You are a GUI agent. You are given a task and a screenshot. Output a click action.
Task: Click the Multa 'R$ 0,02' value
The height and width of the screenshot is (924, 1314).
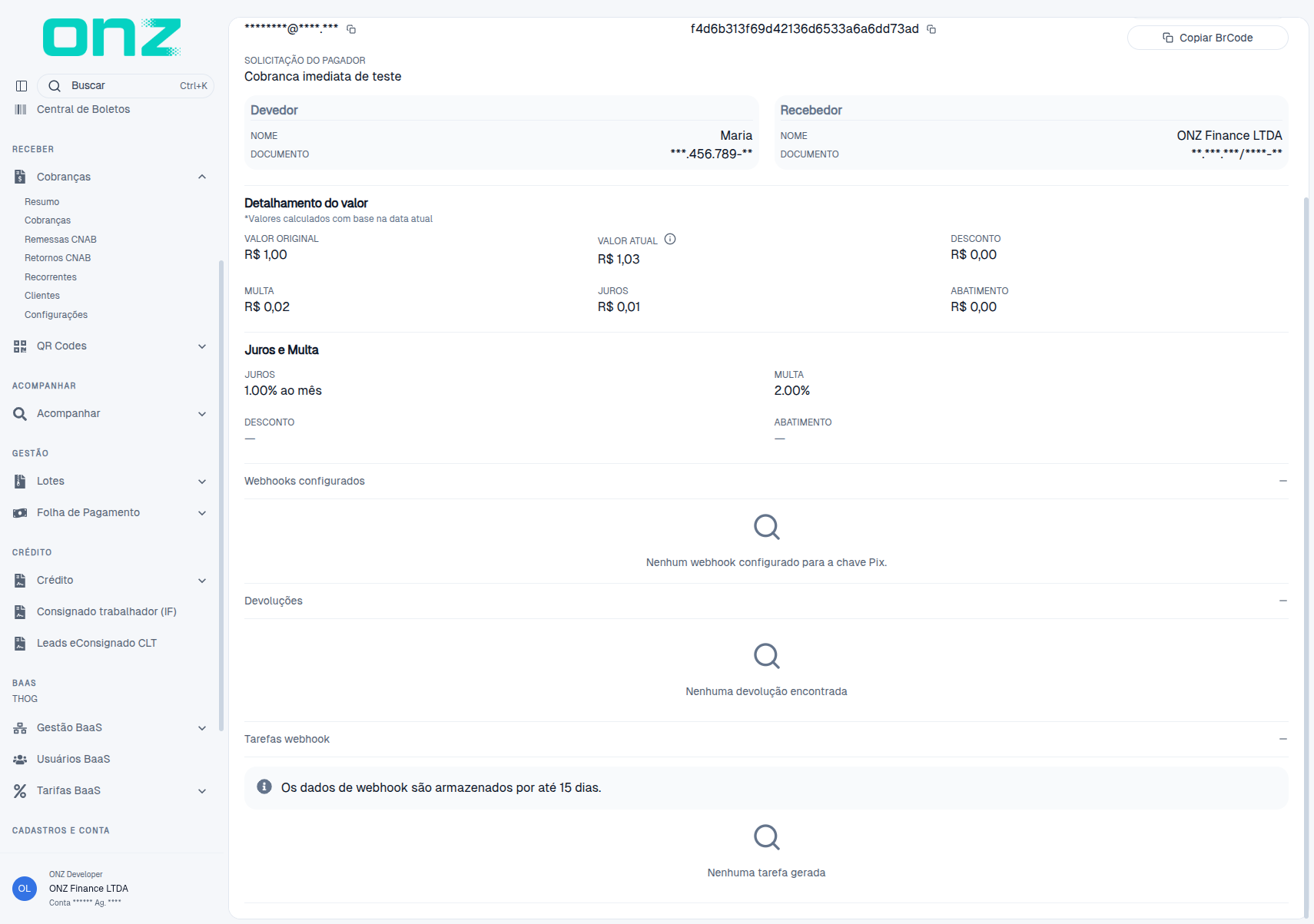pos(267,306)
